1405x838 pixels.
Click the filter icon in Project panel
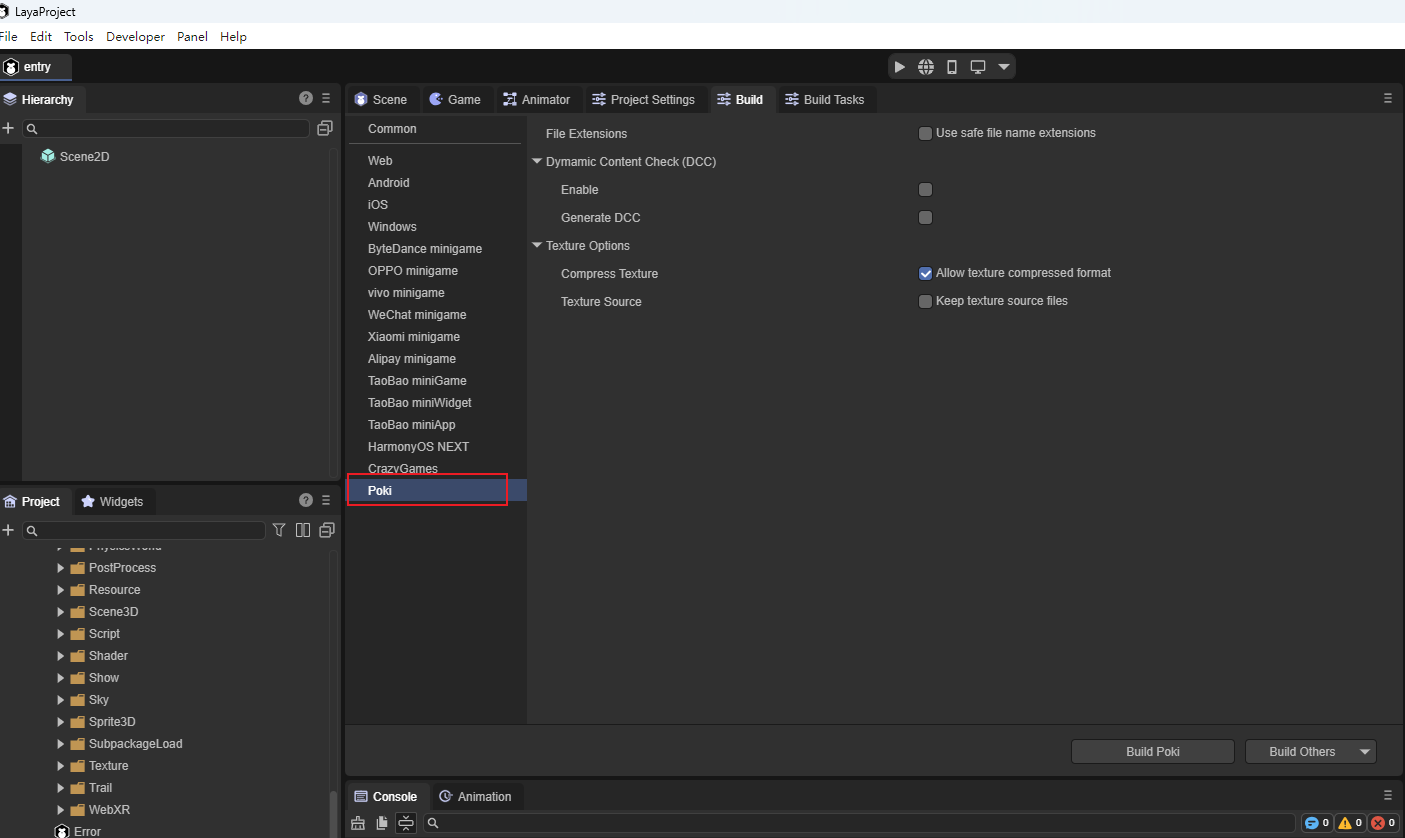pyautogui.click(x=280, y=530)
